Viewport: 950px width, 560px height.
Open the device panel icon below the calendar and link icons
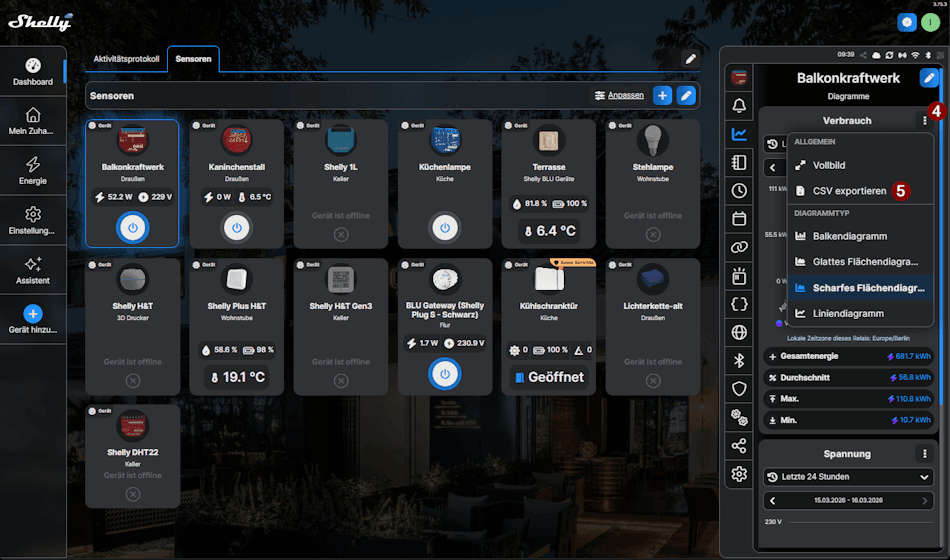tap(739, 276)
